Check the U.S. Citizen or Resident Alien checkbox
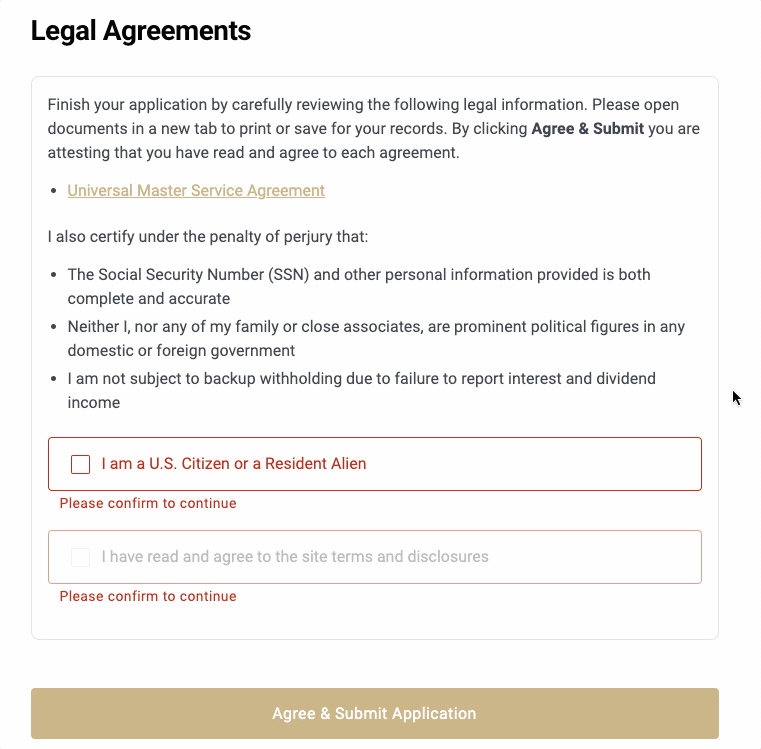 (x=81, y=464)
